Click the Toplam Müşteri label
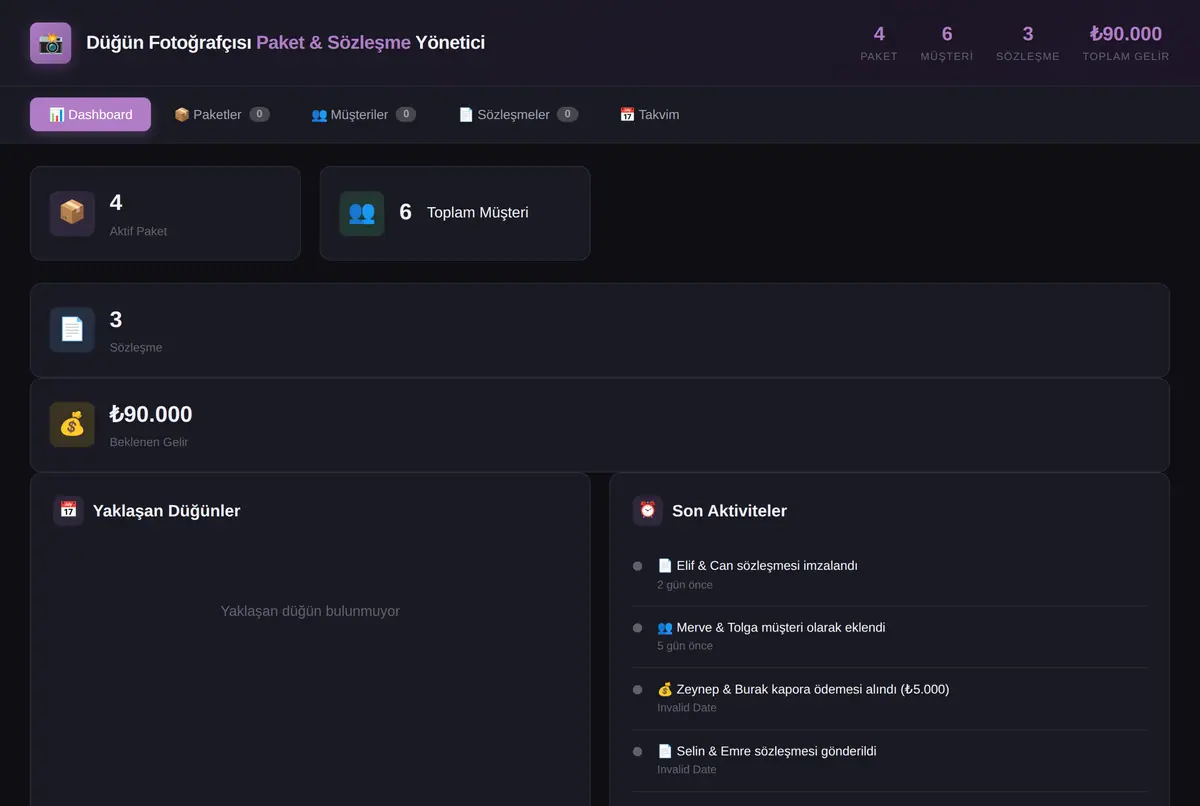The width and height of the screenshot is (1200, 806). tap(478, 213)
